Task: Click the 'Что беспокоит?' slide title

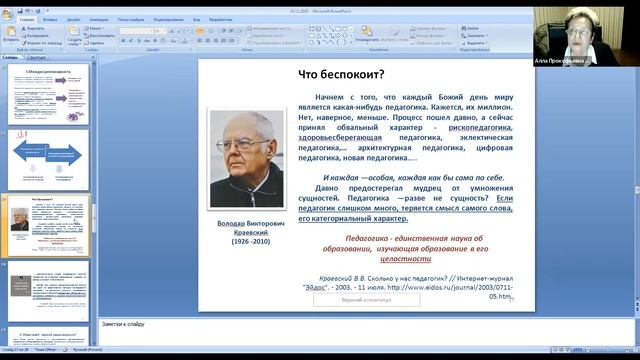Action: point(341,74)
